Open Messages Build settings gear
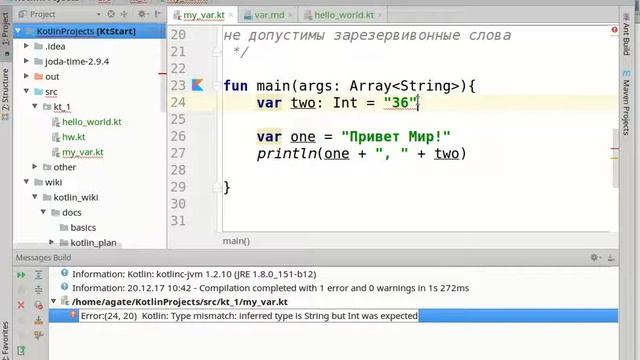640x360 pixels. coord(595,258)
